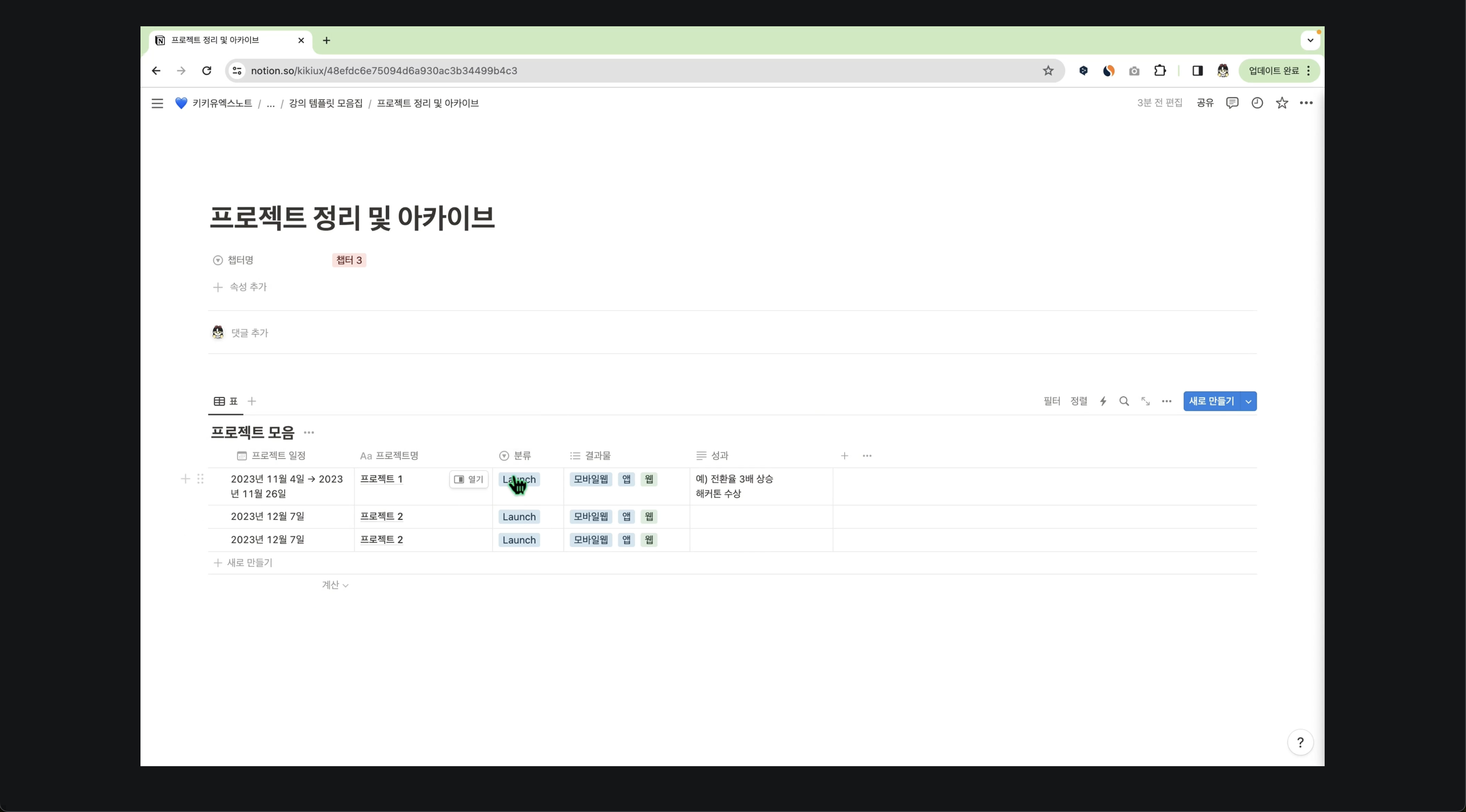The width and height of the screenshot is (1466, 812).
Task: Click the browser address bar URL
Action: pos(385,70)
